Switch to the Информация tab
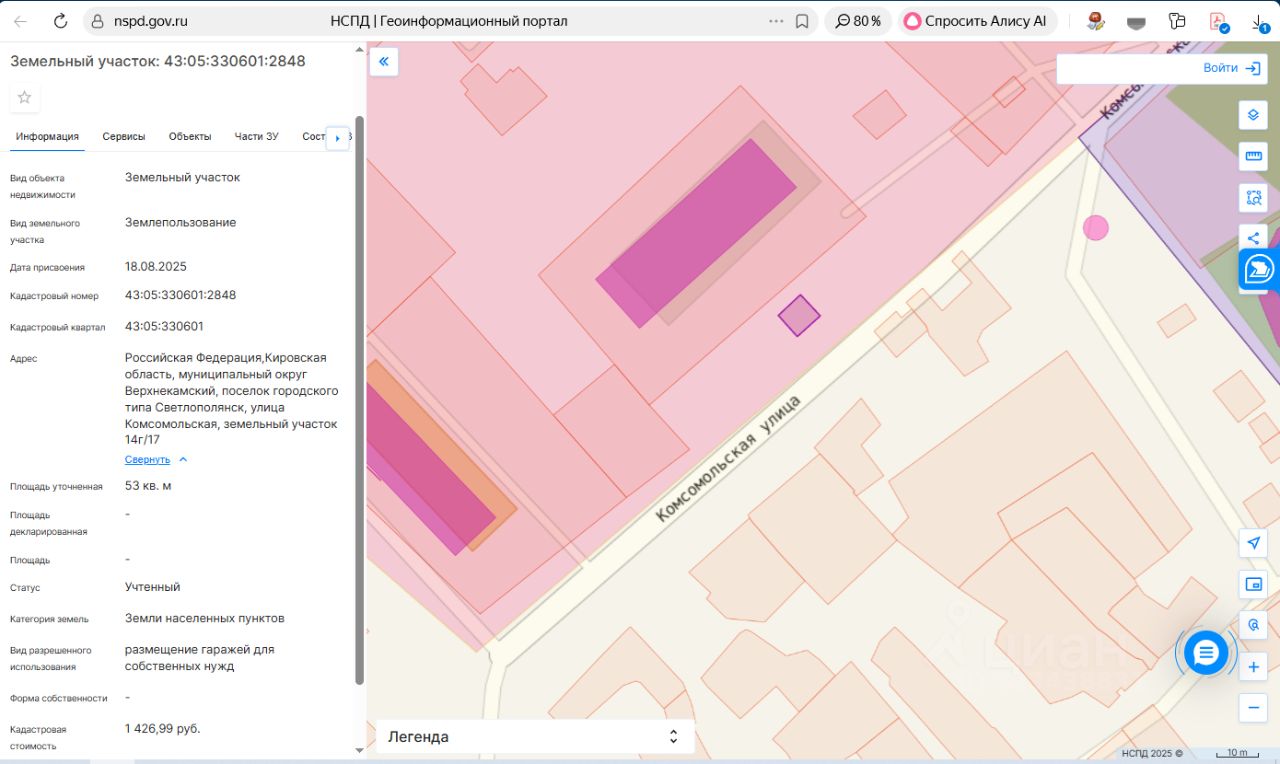1280x764 pixels. (x=47, y=137)
